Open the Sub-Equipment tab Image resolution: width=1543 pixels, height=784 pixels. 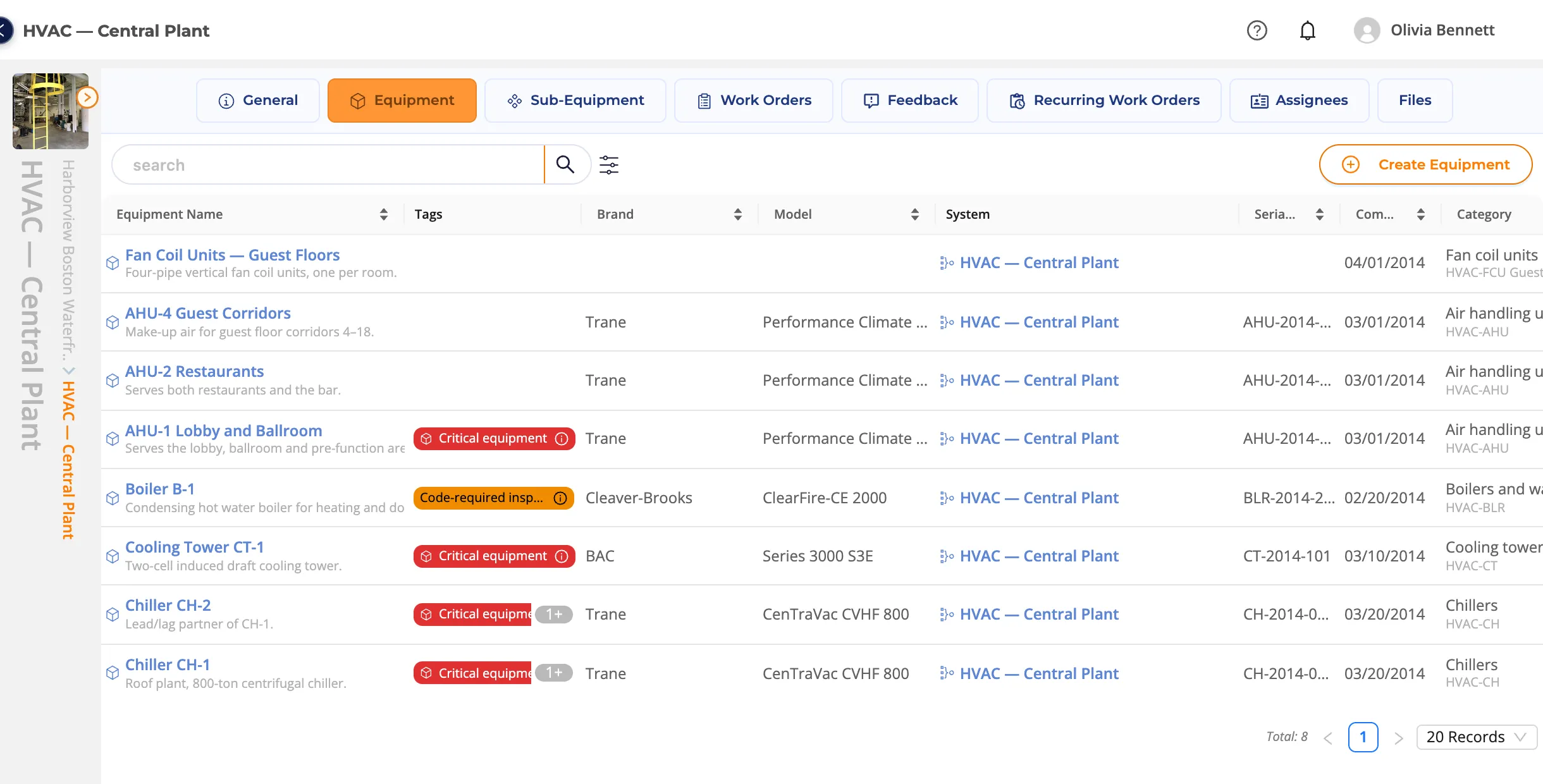click(x=575, y=101)
